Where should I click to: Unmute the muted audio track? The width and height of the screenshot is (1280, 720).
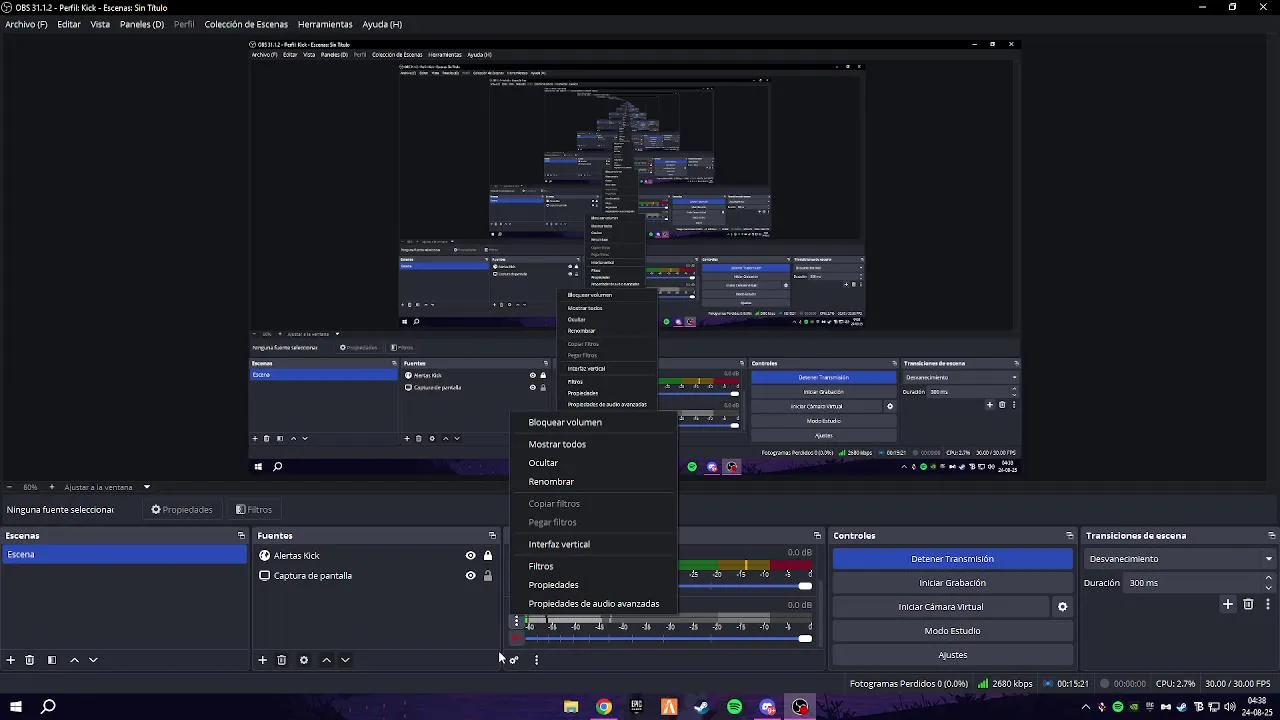[x=517, y=638]
